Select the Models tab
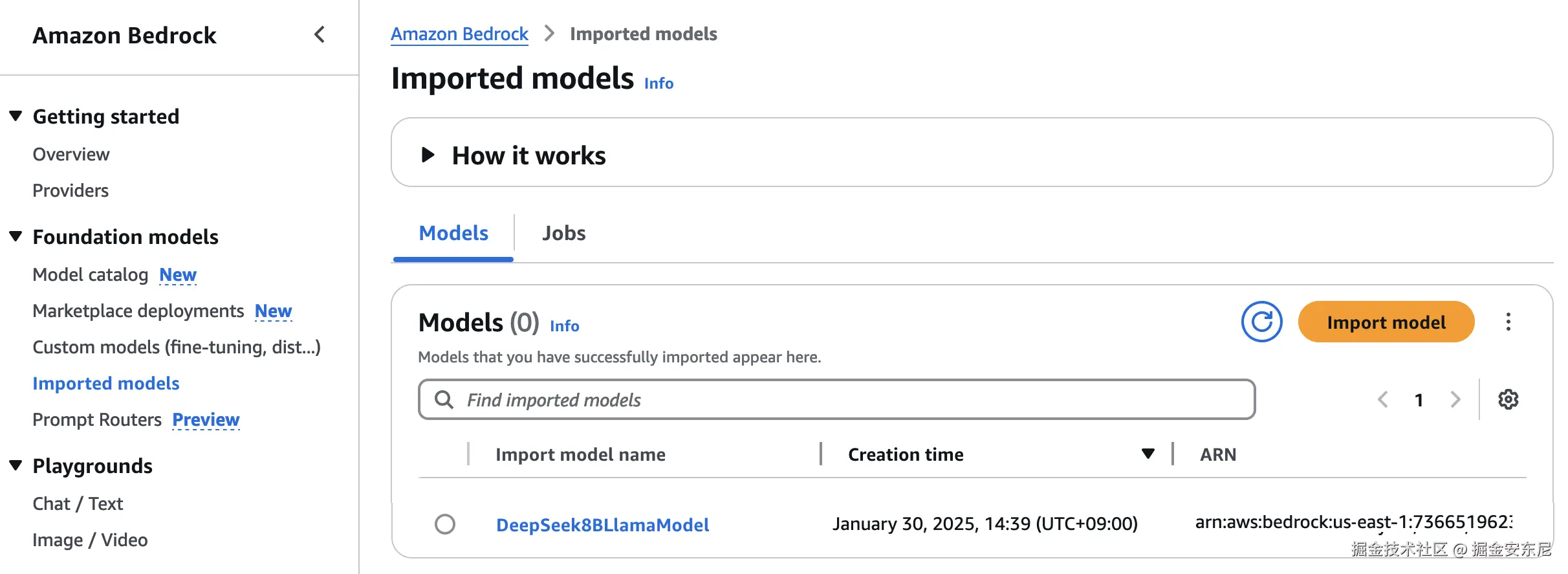This screenshot has height=574, width=1568. pos(453,233)
